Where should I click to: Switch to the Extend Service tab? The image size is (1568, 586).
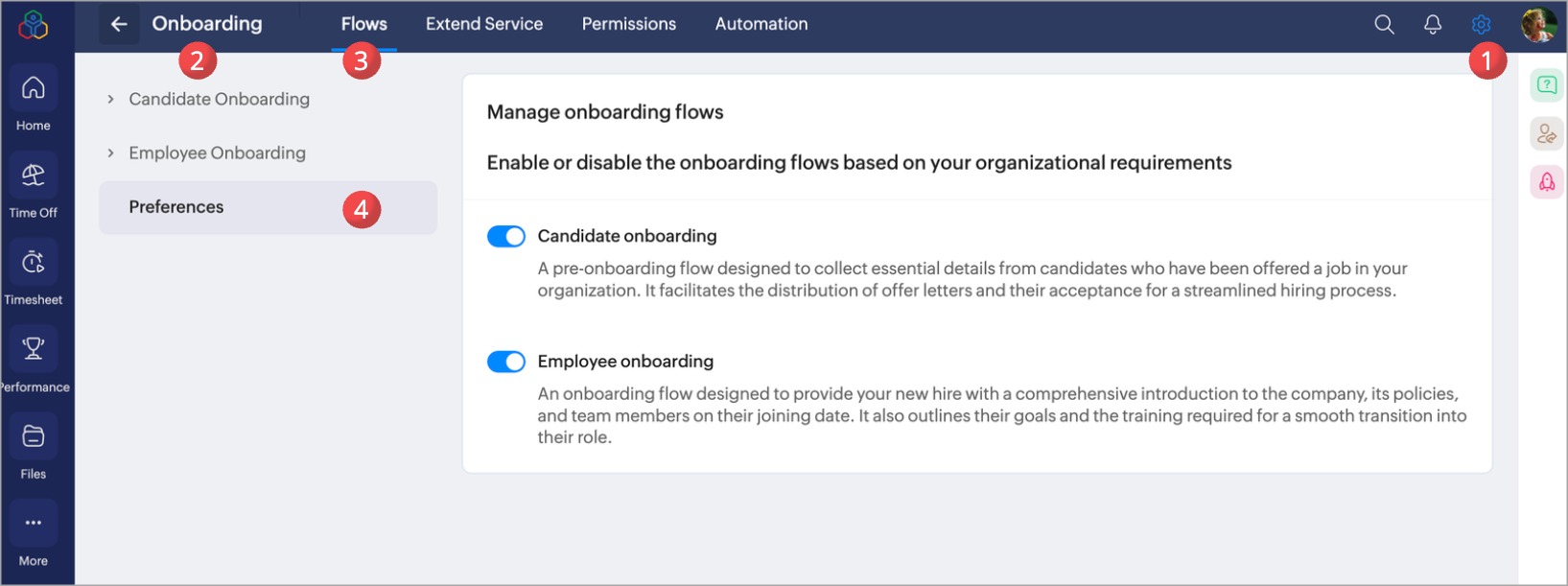pyautogui.click(x=484, y=24)
